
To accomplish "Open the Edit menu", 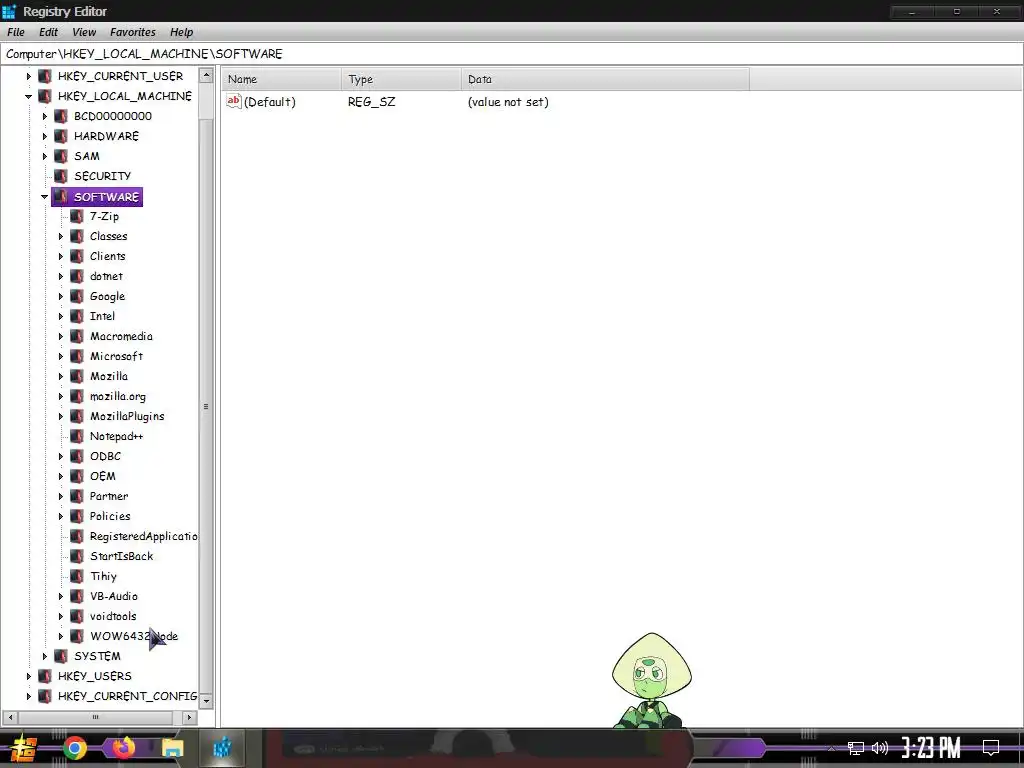I will 48,32.
